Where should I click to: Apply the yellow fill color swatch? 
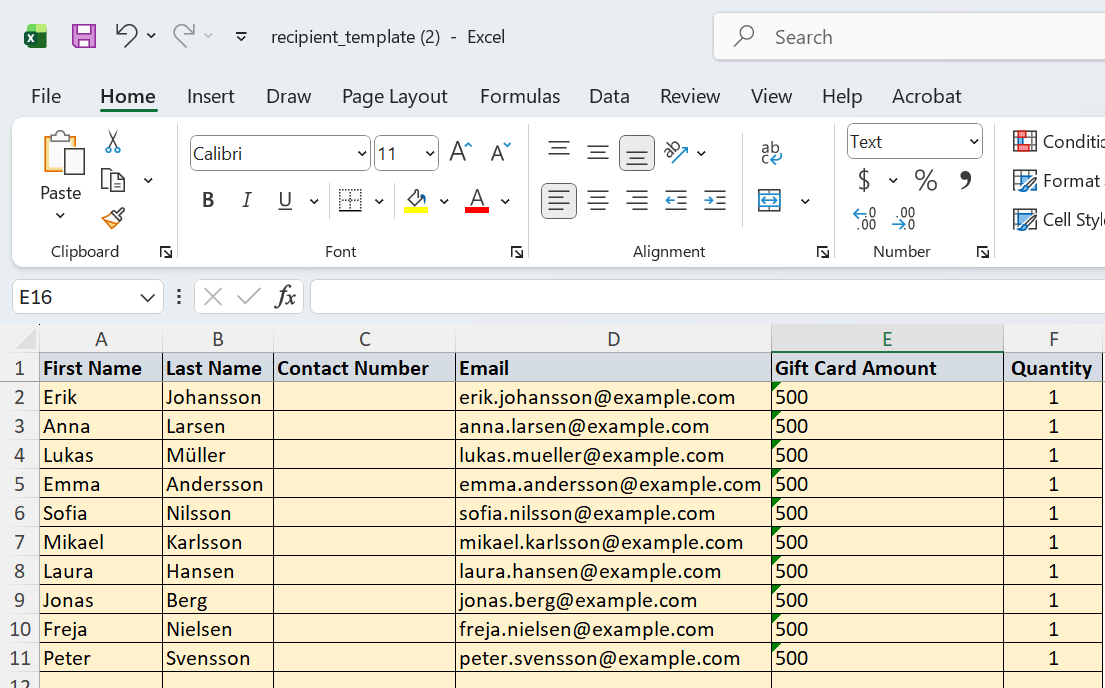click(416, 201)
